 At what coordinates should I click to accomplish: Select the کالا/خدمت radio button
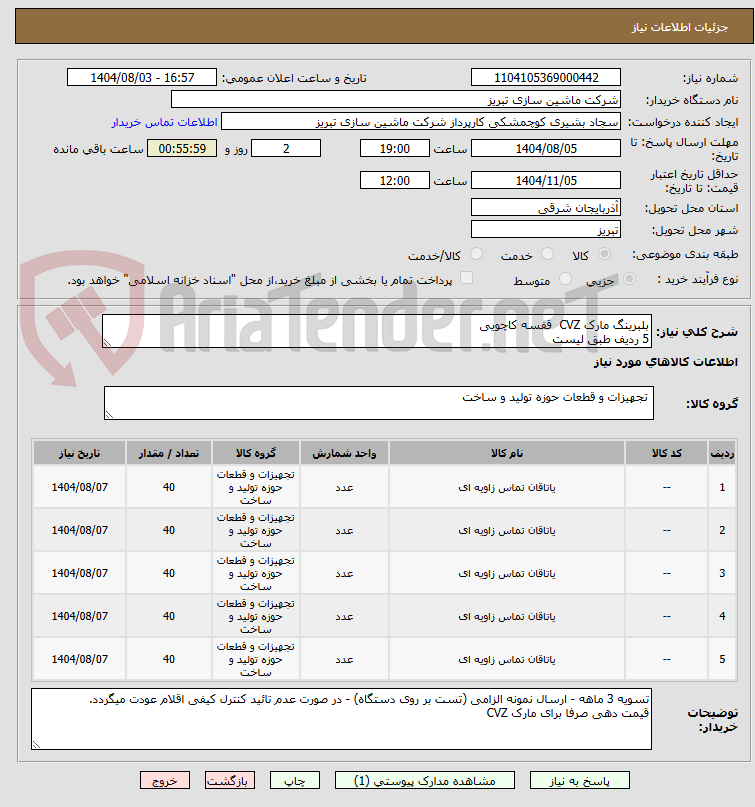477,254
